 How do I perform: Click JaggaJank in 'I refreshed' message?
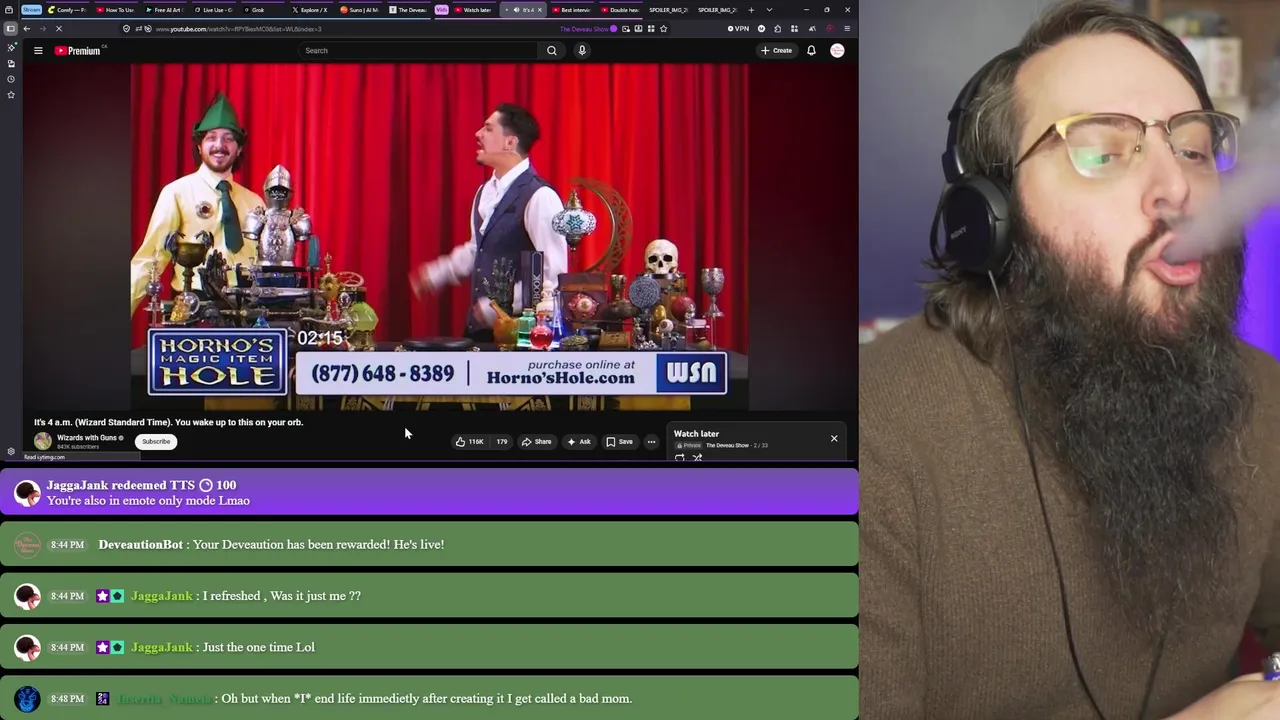pos(161,595)
